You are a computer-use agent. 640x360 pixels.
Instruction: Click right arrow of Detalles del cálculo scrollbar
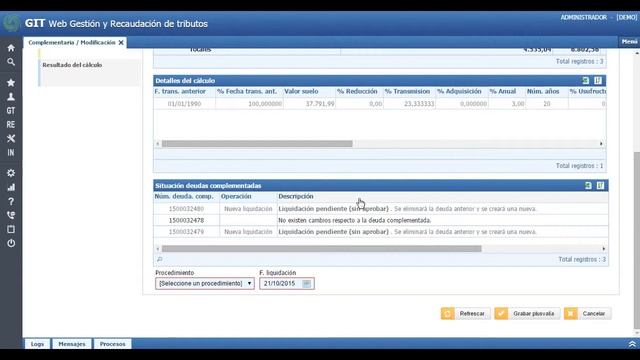pos(601,144)
